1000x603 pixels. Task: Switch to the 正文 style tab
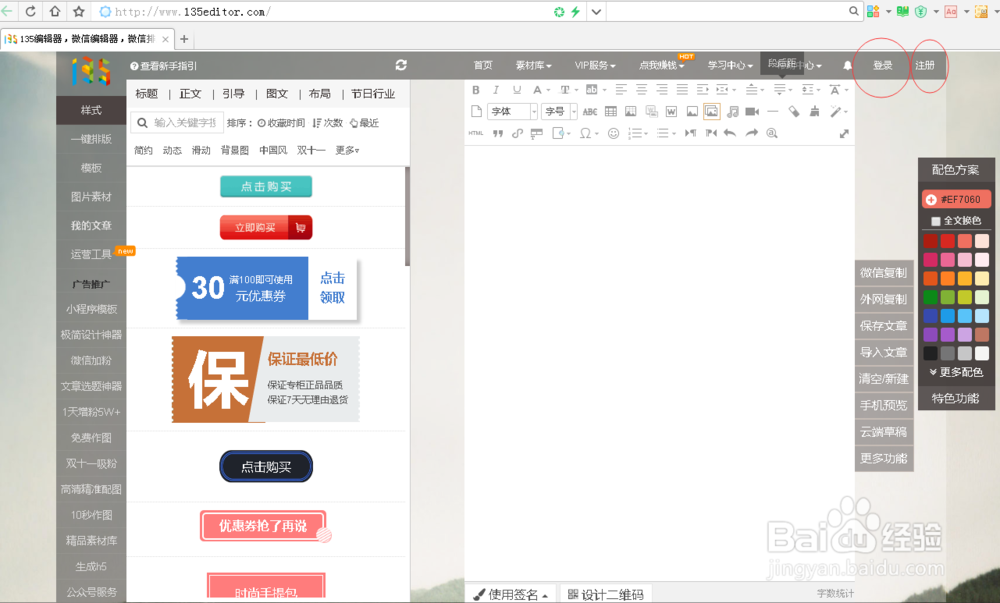(x=190, y=94)
